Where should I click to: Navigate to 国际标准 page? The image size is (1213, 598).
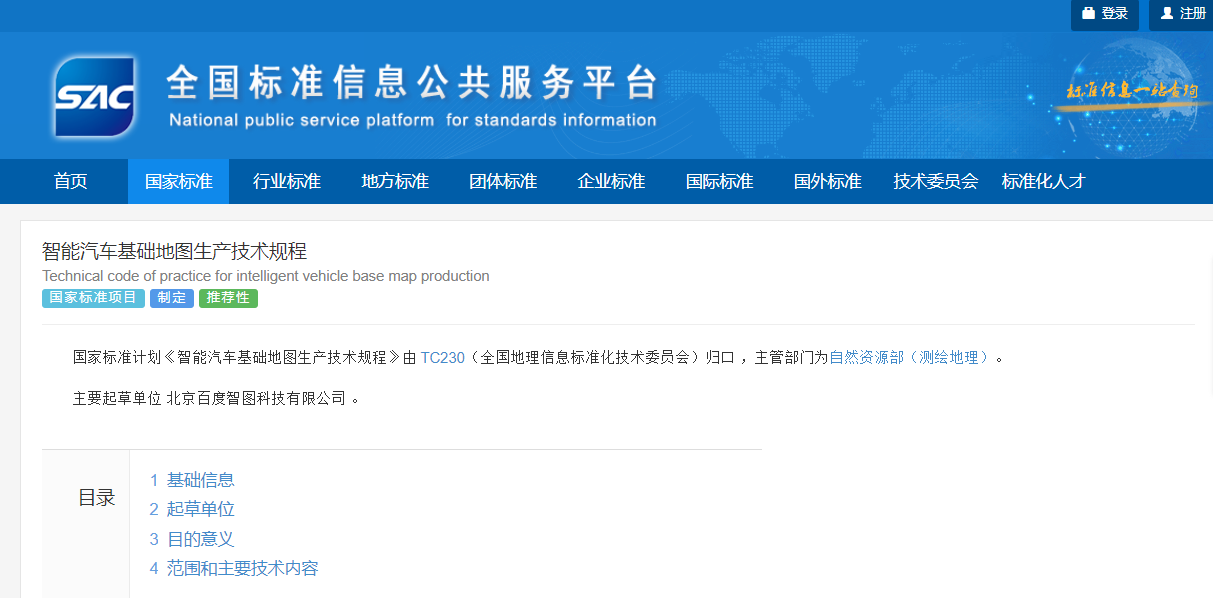pos(718,181)
